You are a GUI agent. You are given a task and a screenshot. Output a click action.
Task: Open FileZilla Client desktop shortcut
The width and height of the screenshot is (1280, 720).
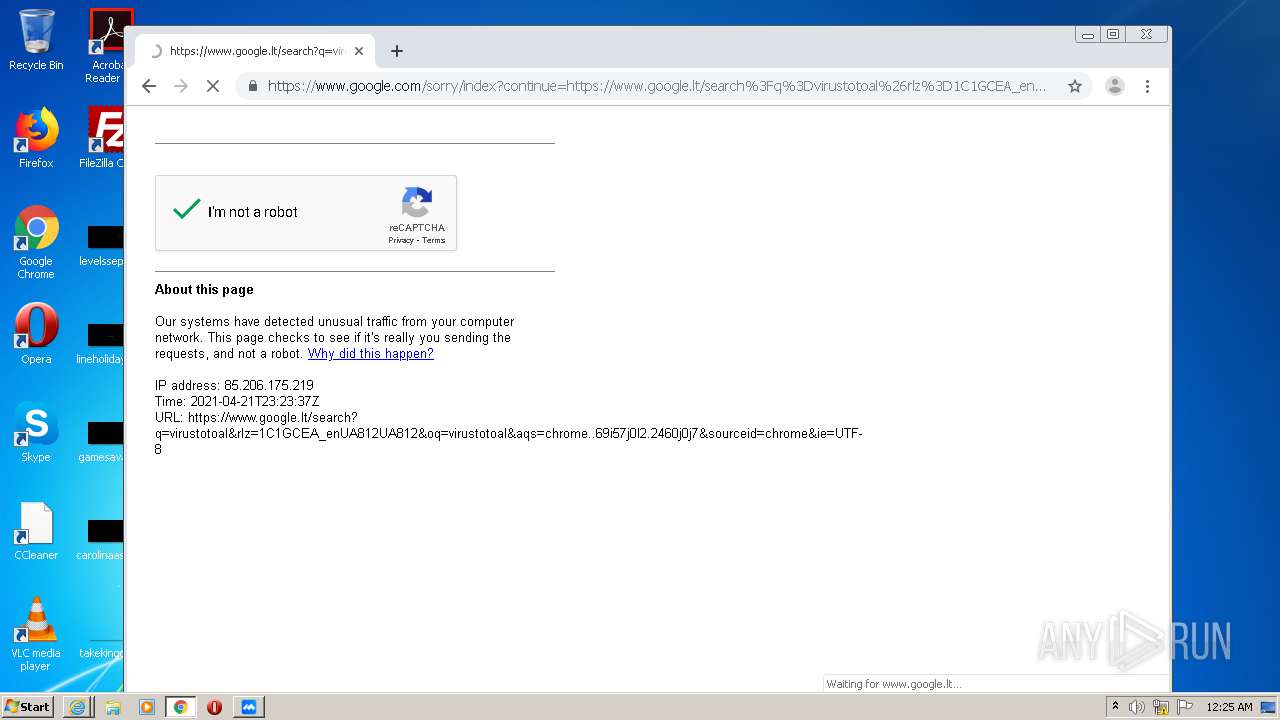pyautogui.click(x=102, y=138)
